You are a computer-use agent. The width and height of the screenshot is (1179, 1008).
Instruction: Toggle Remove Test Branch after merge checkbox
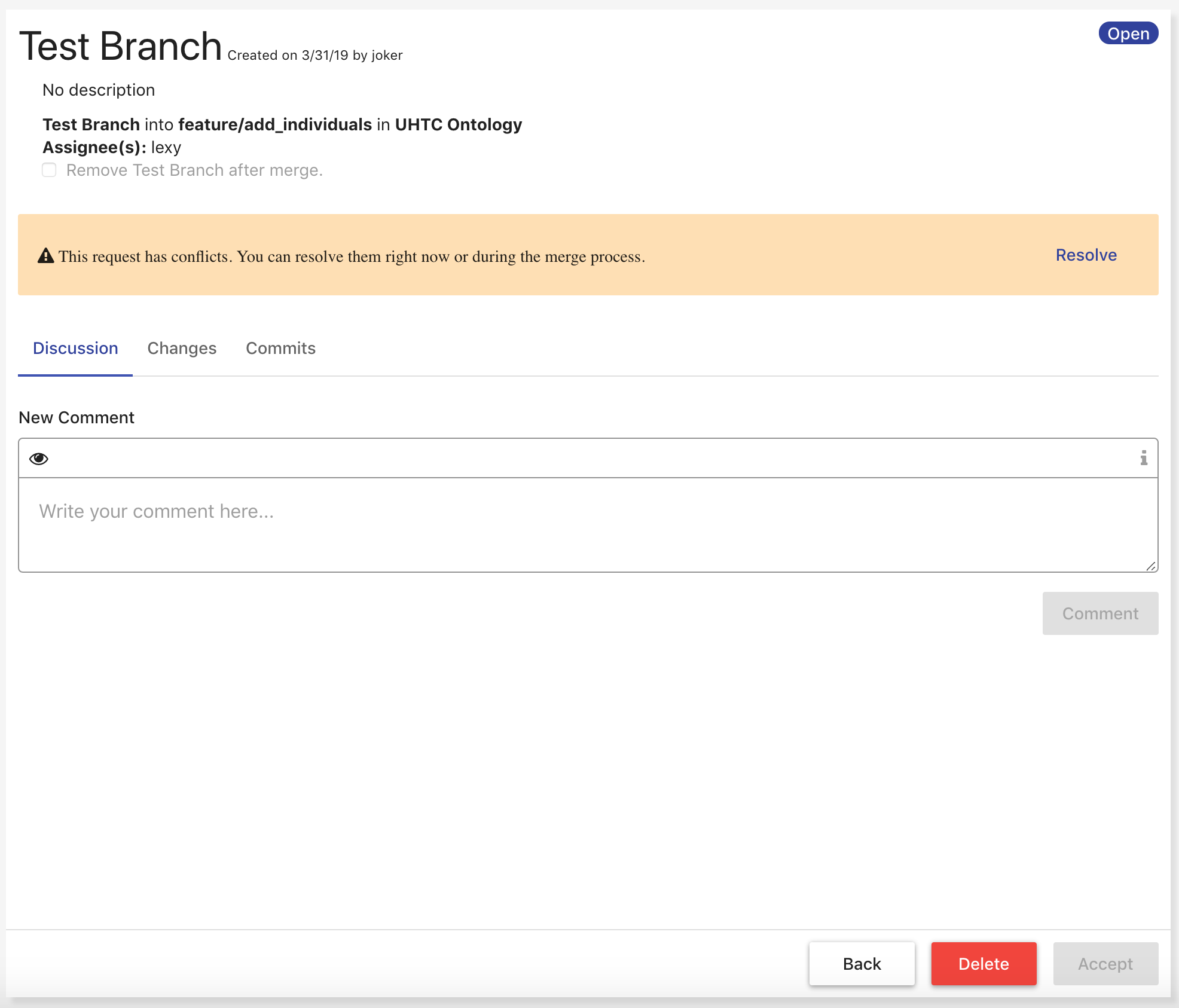tap(49, 170)
